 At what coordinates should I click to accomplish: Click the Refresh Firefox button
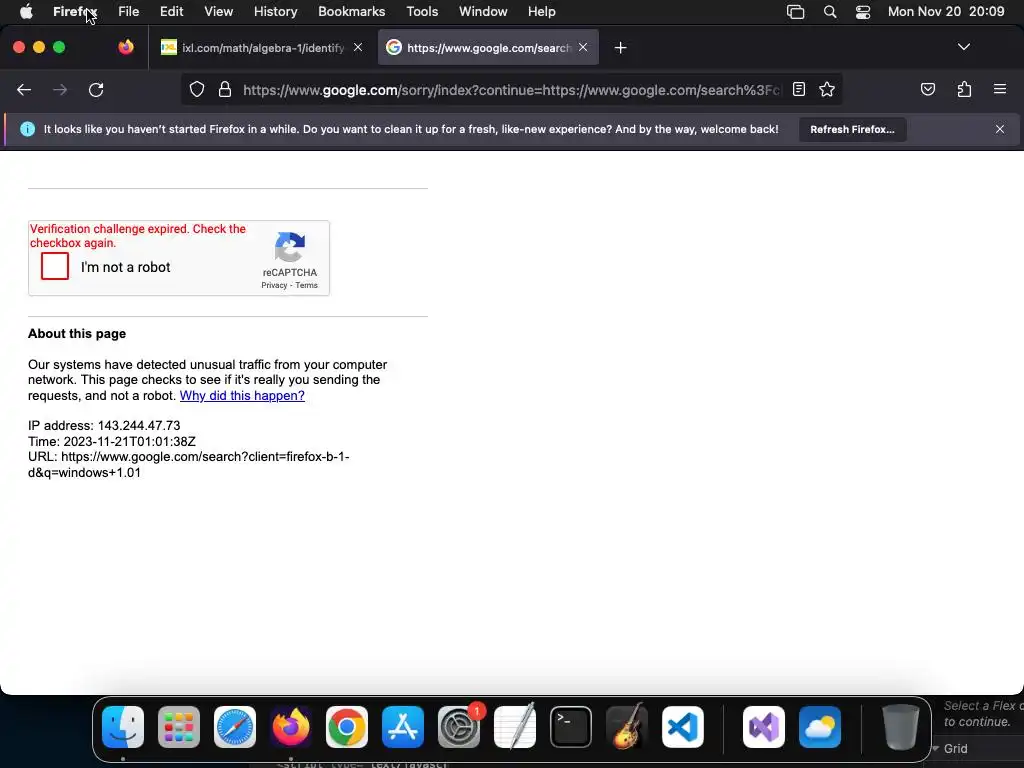(852, 129)
